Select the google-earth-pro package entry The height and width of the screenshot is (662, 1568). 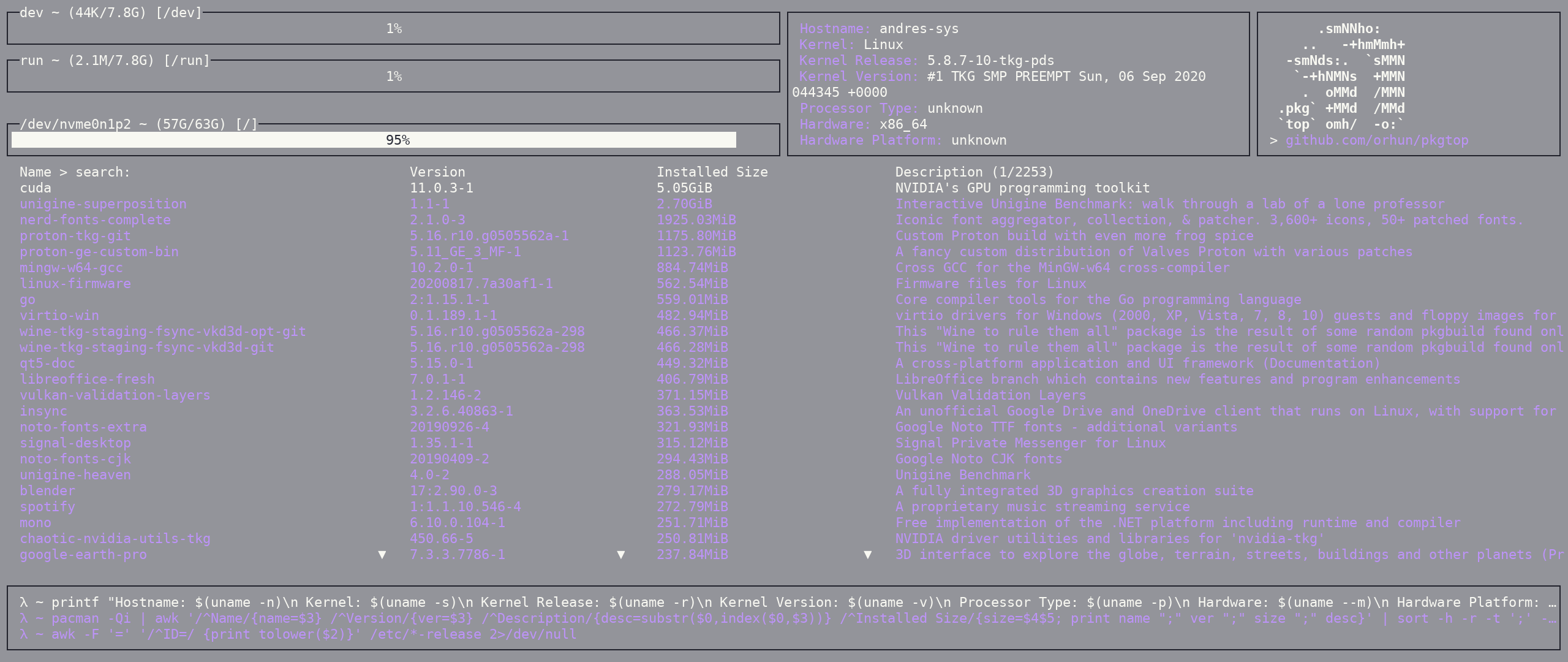click(x=83, y=555)
